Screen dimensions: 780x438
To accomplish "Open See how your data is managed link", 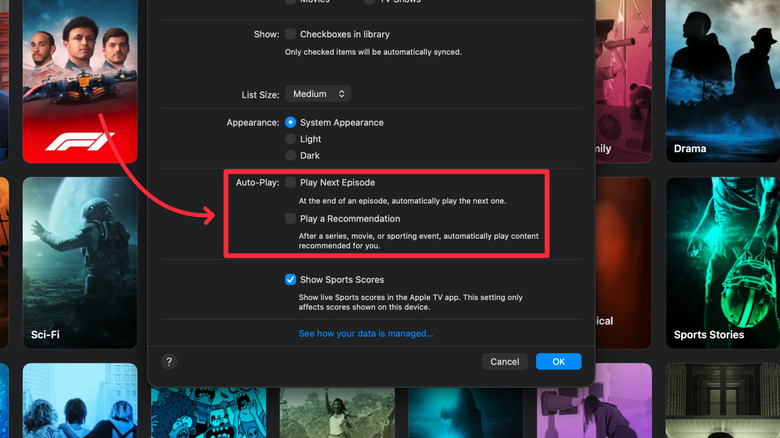I will click(366, 333).
